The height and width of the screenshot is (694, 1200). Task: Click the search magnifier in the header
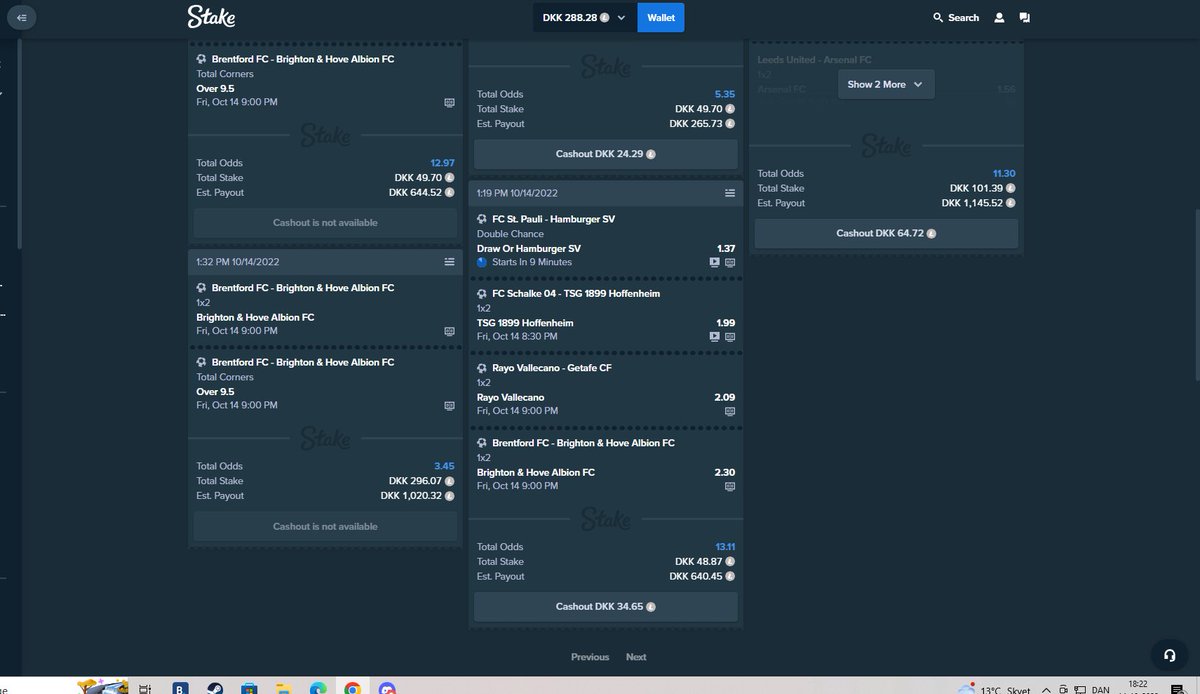pyautogui.click(x=938, y=18)
